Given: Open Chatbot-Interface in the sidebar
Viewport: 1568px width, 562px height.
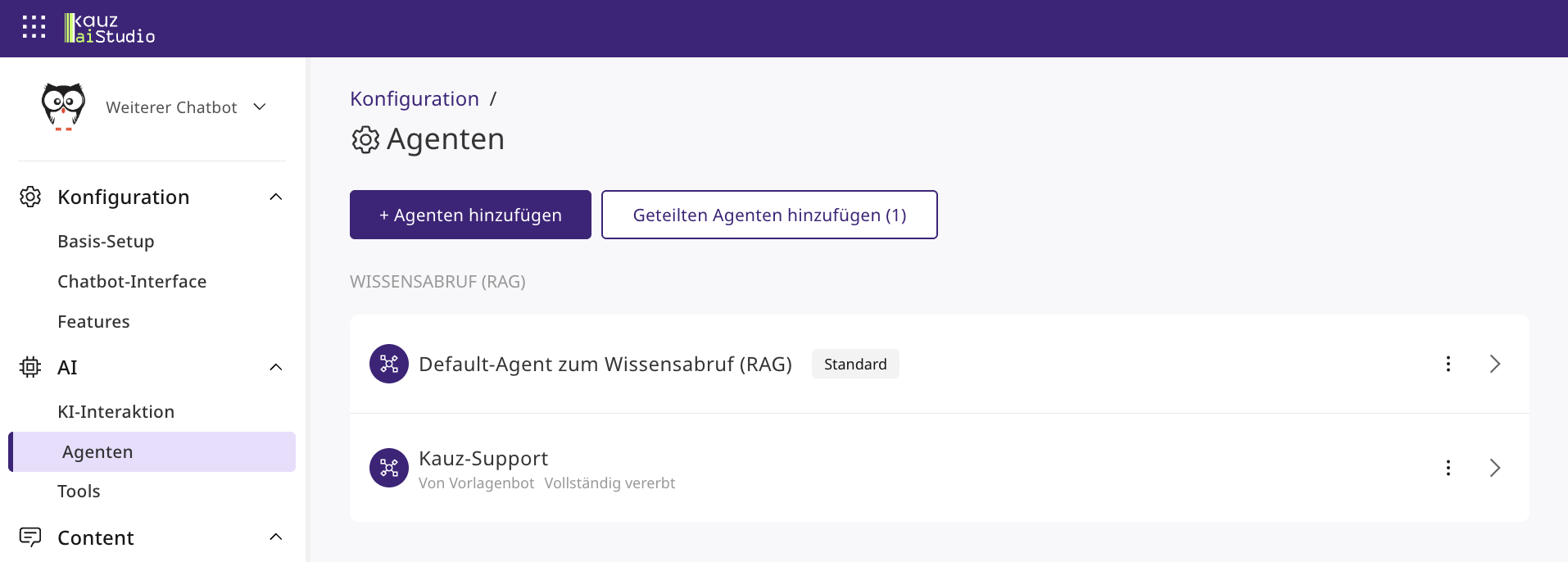Looking at the screenshot, I should click(132, 281).
